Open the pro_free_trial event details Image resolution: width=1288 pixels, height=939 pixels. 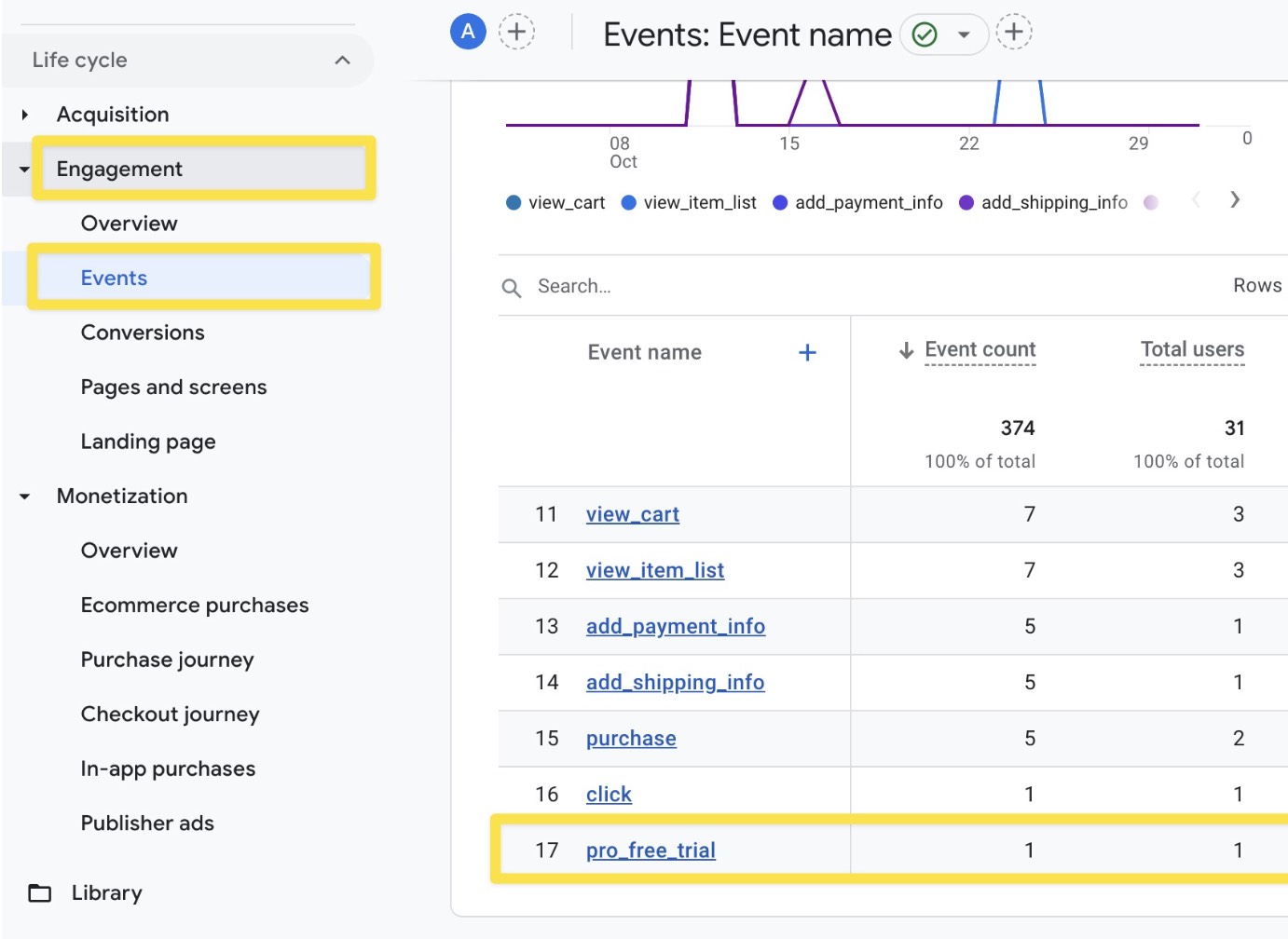click(651, 850)
